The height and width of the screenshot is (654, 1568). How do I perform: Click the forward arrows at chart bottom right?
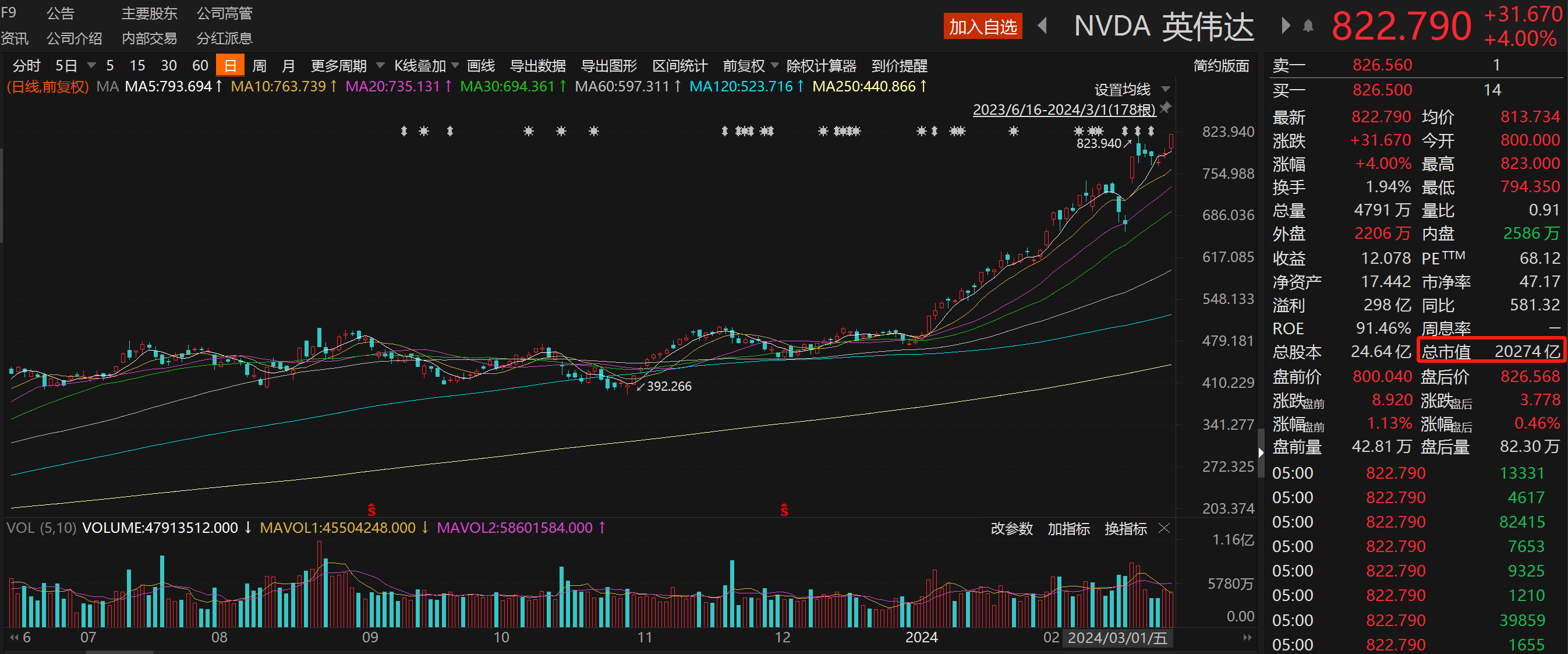click(x=1247, y=637)
